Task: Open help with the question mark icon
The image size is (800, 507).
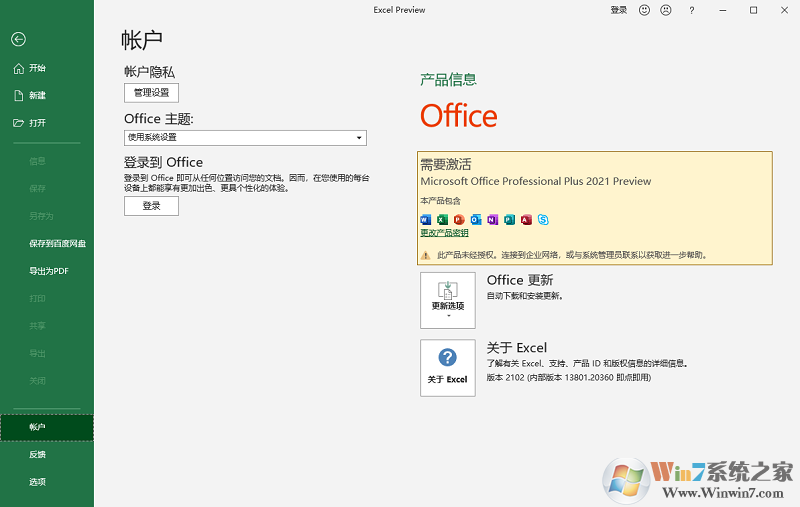Action: pos(691,10)
